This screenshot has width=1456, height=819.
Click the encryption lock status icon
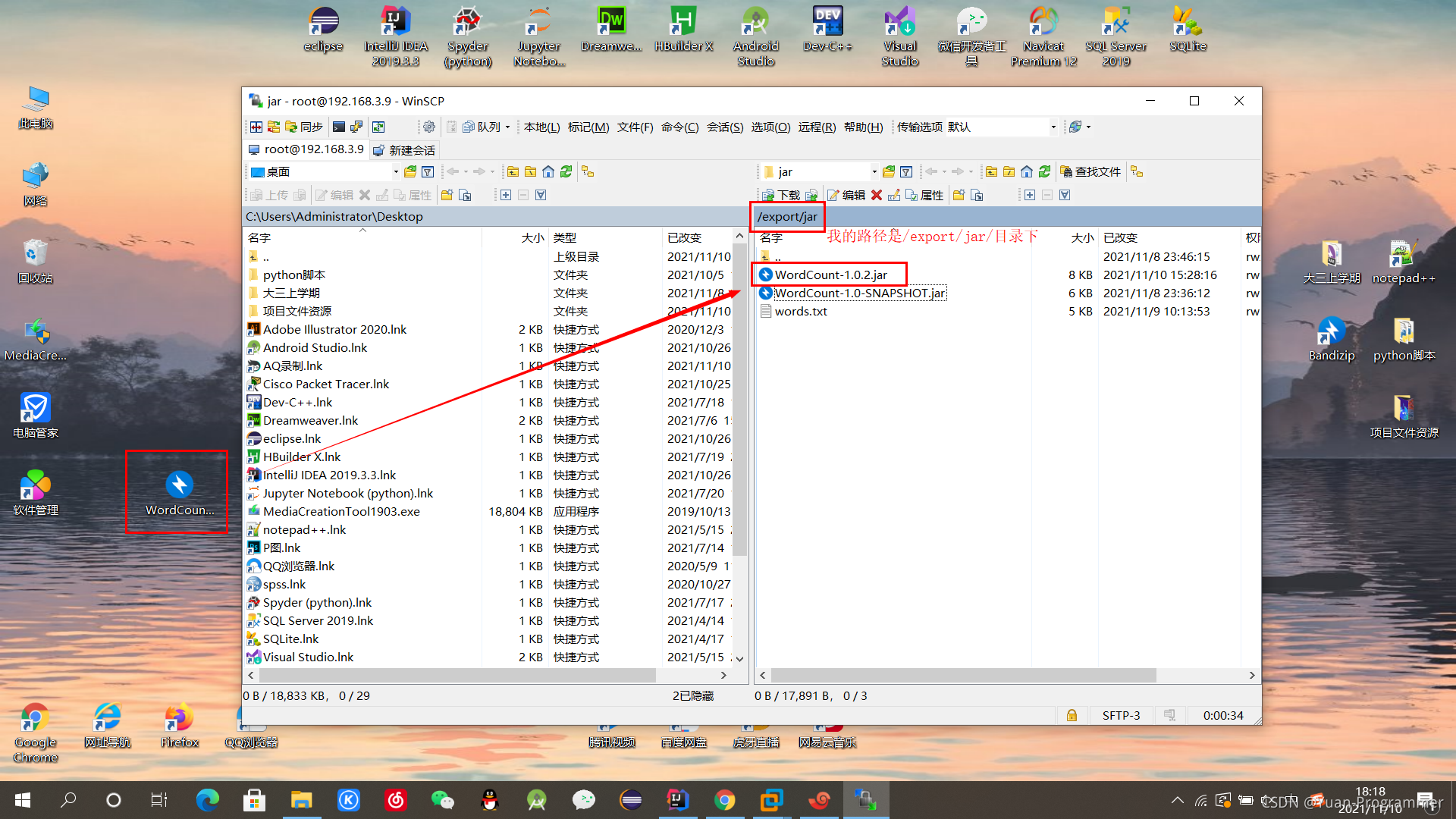coord(1072,715)
